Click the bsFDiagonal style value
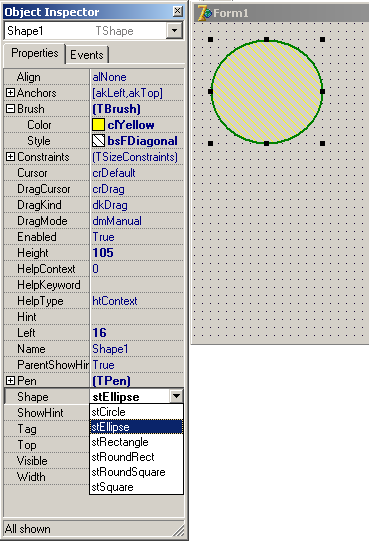 point(142,141)
